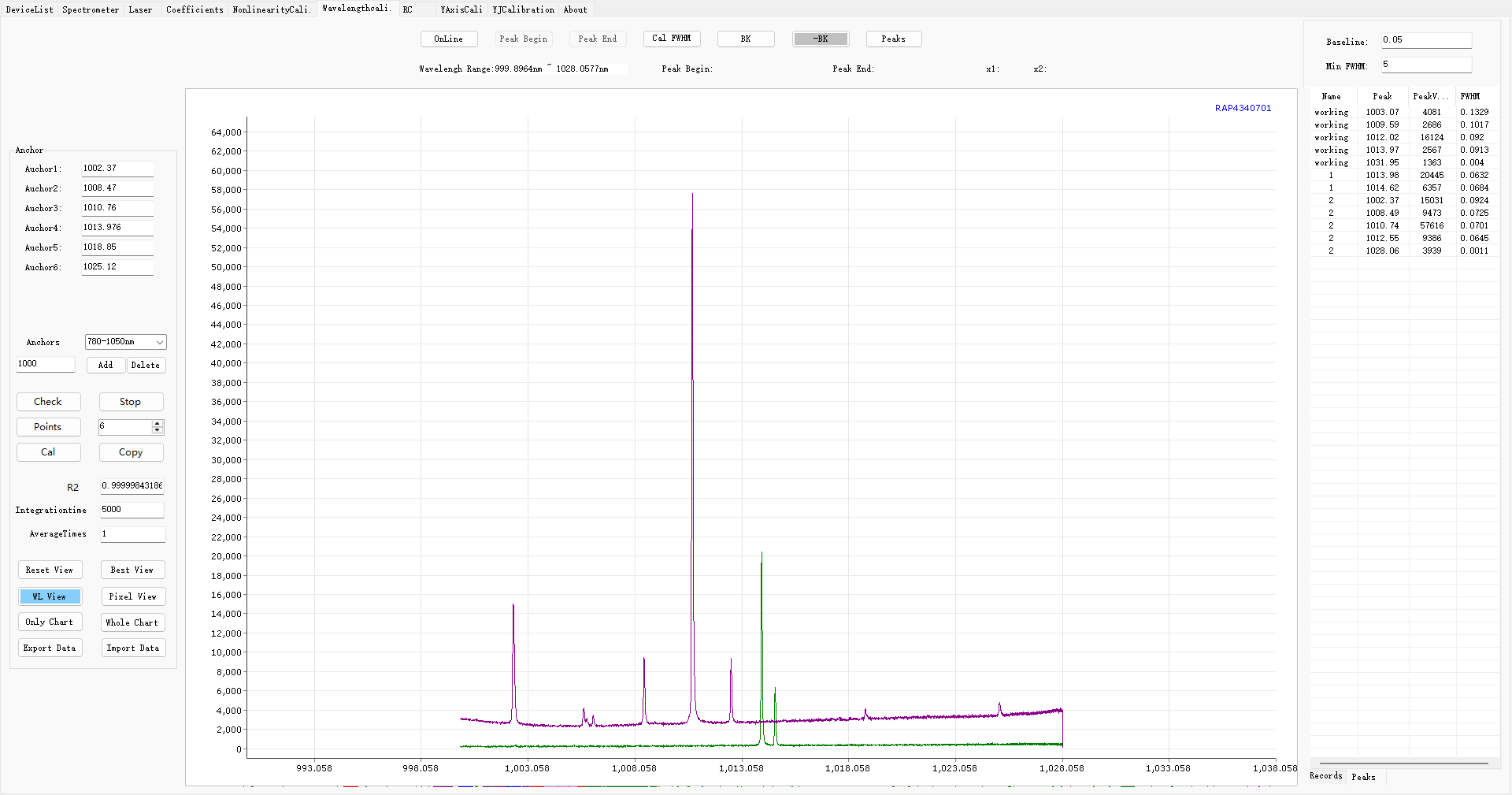Open the Laser tab
Image resolution: width=1512 pixels, height=795 pixels.
140,9
